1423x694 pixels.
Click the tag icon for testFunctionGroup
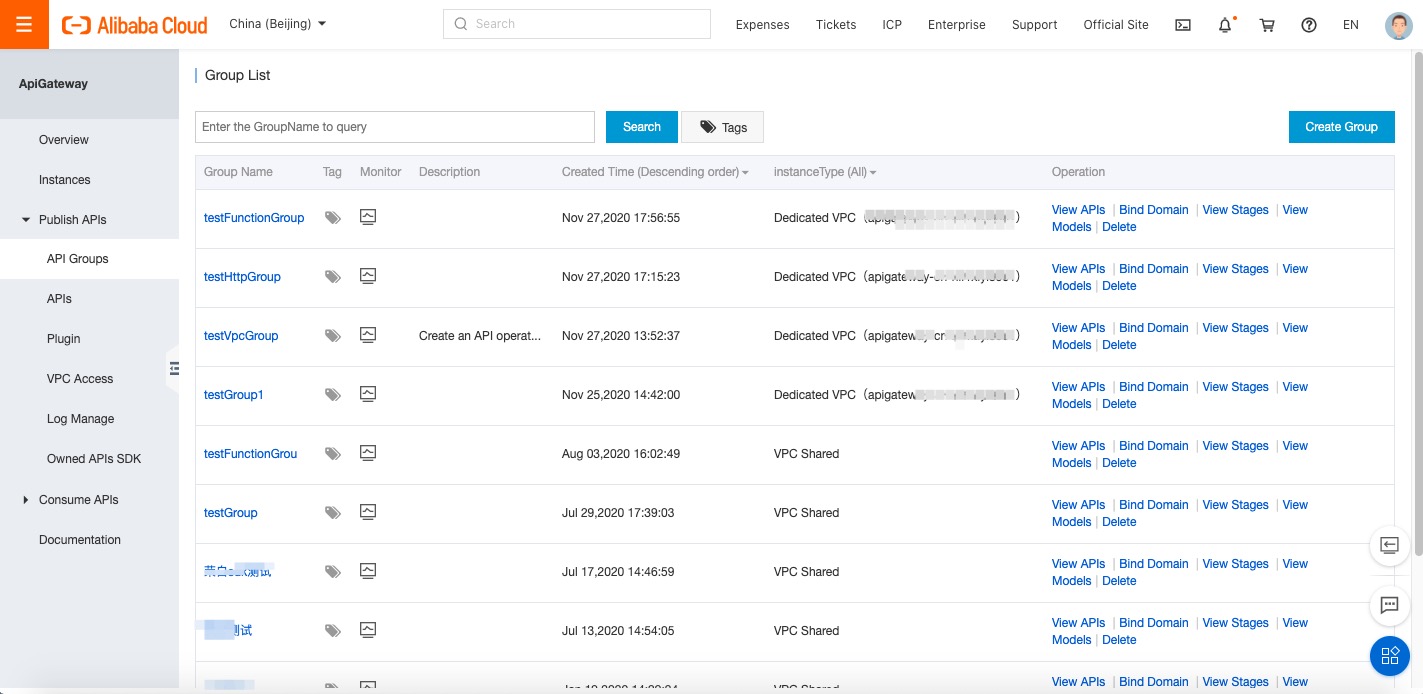(333, 217)
